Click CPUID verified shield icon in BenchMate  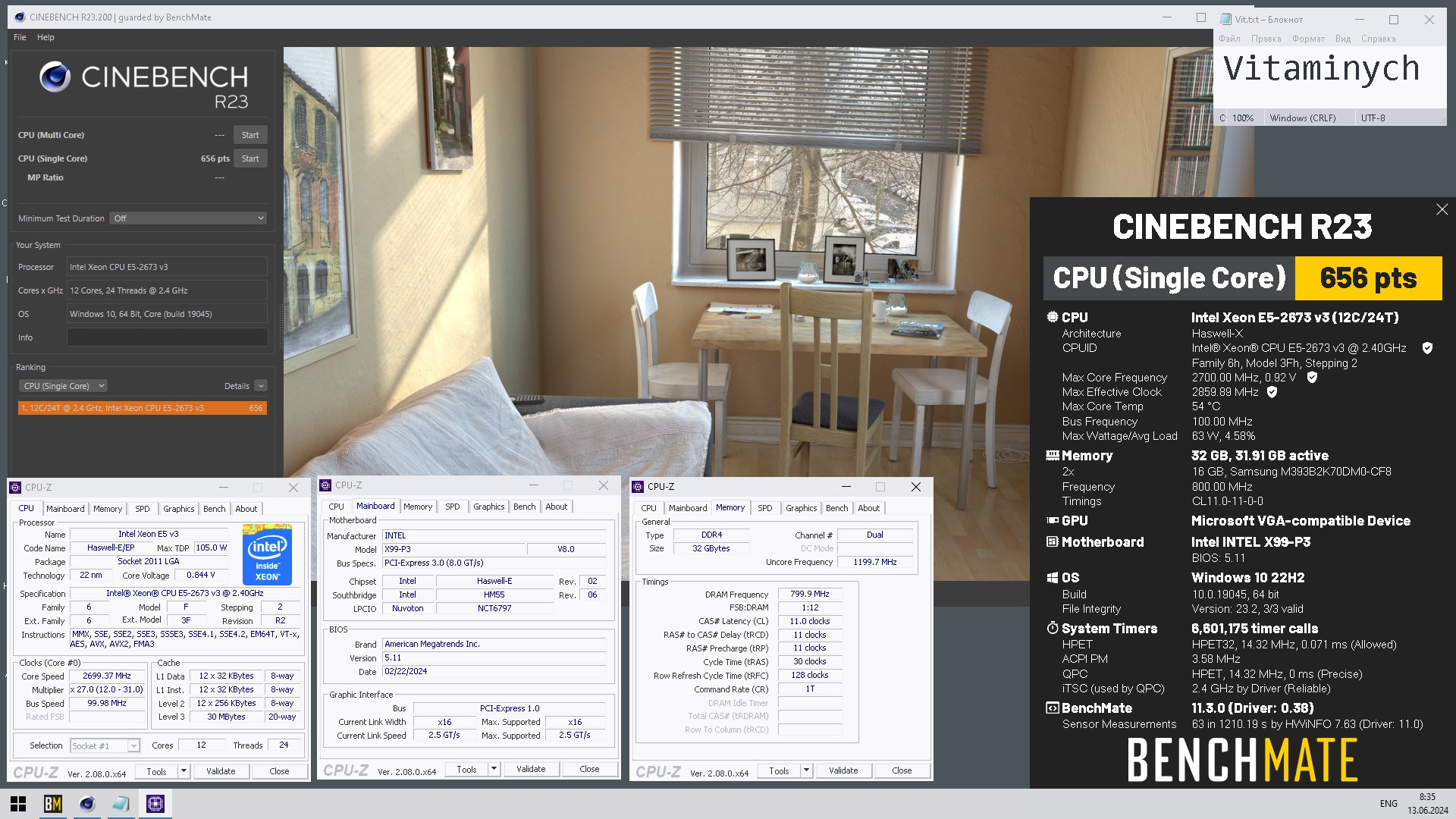pyautogui.click(x=1427, y=348)
